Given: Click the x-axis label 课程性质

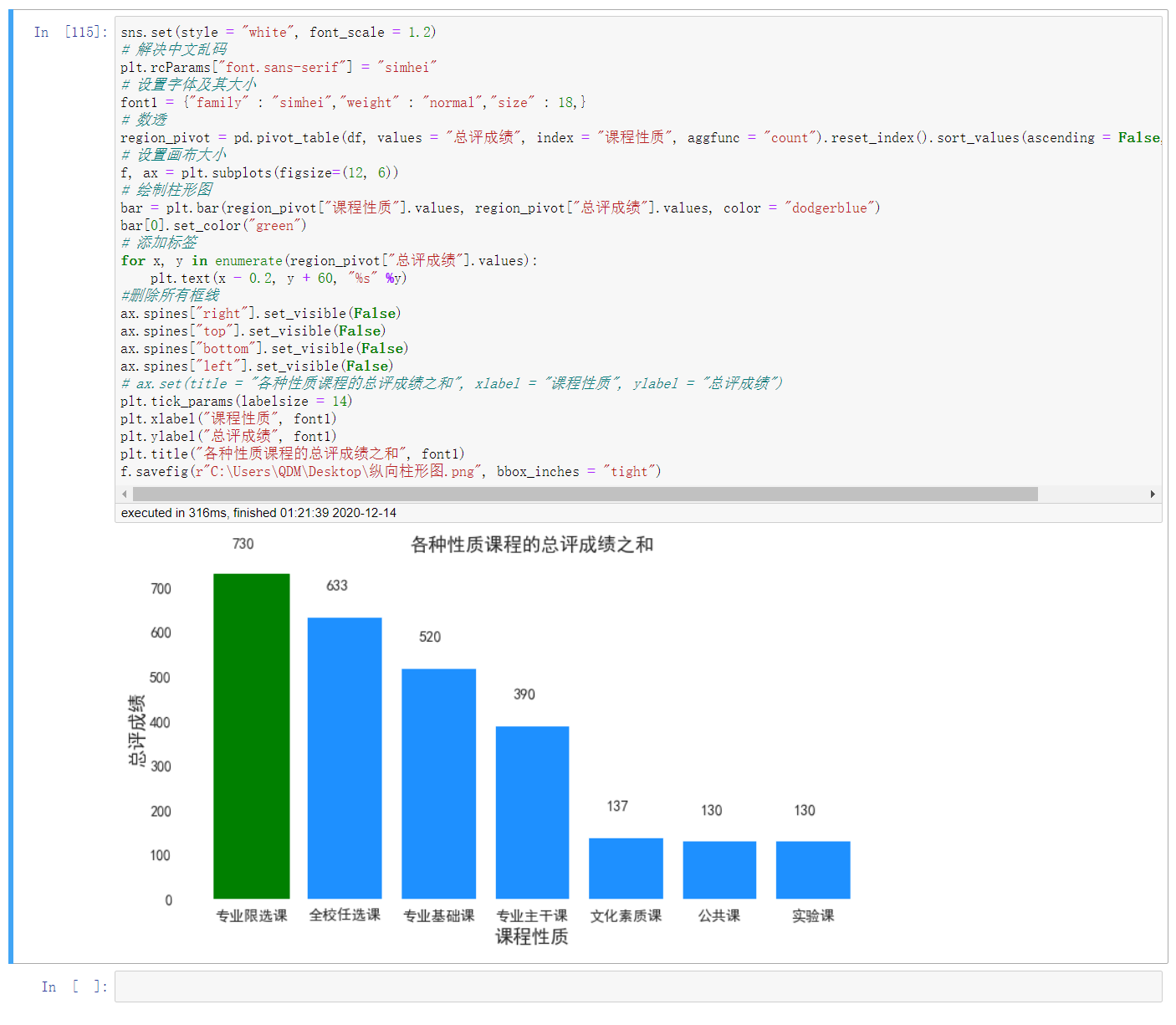Looking at the screenshot, I should (532, 936).
